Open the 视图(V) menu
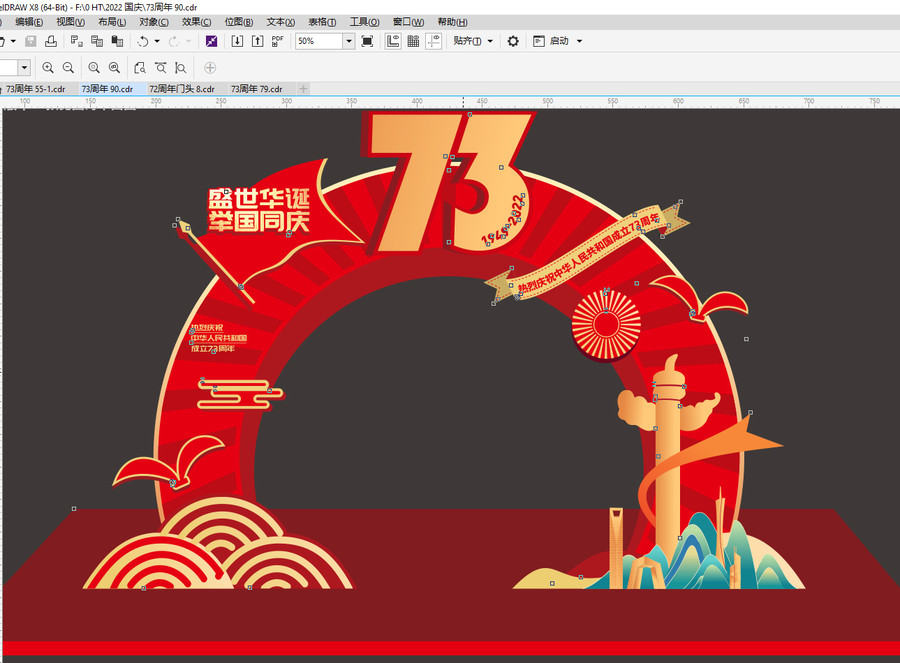The height and width of the screenshot is (663, 900). coord(70,22)
